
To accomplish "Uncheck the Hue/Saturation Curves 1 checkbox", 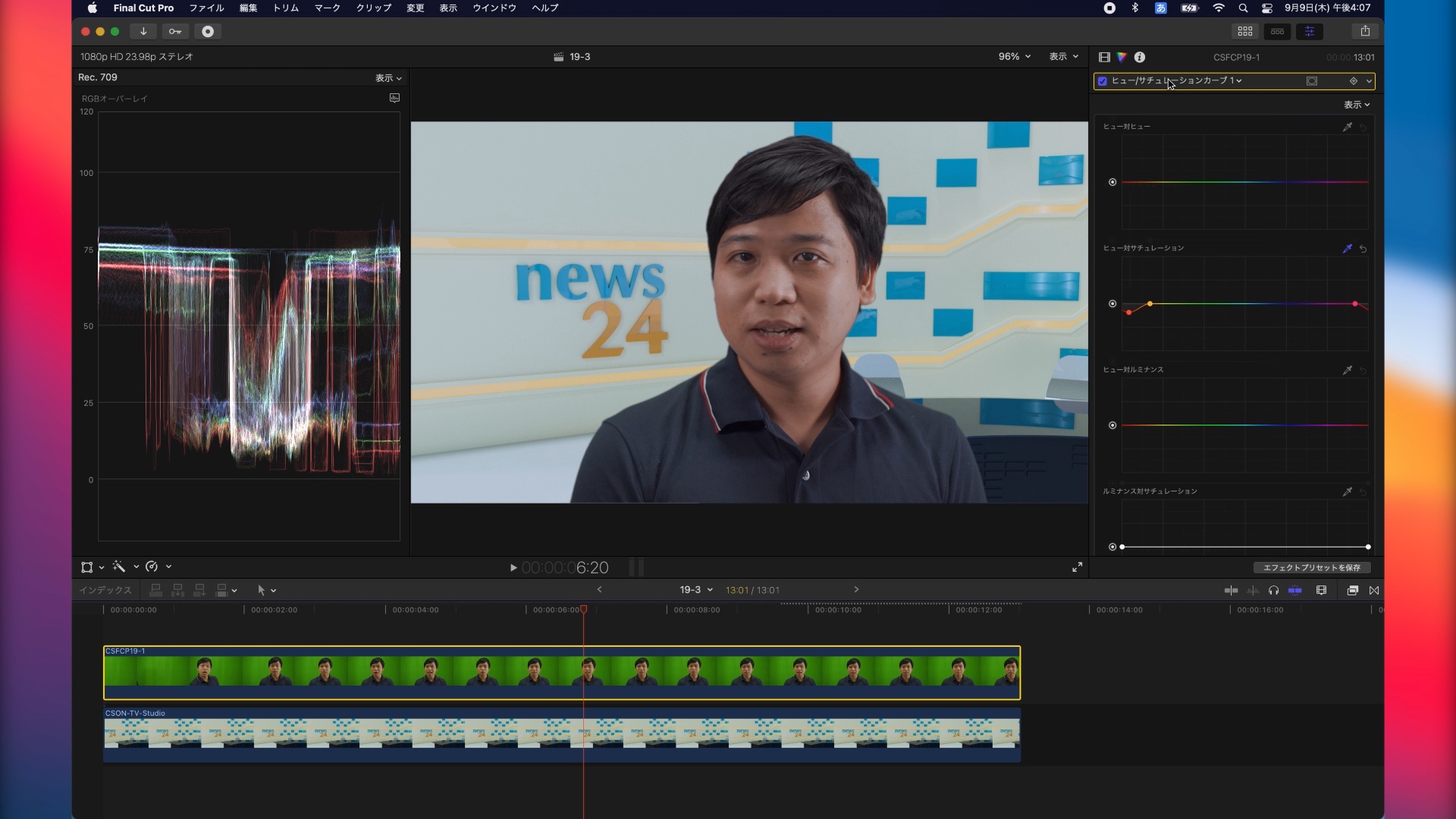I will pyautogui.click(x=1103, y=81).
